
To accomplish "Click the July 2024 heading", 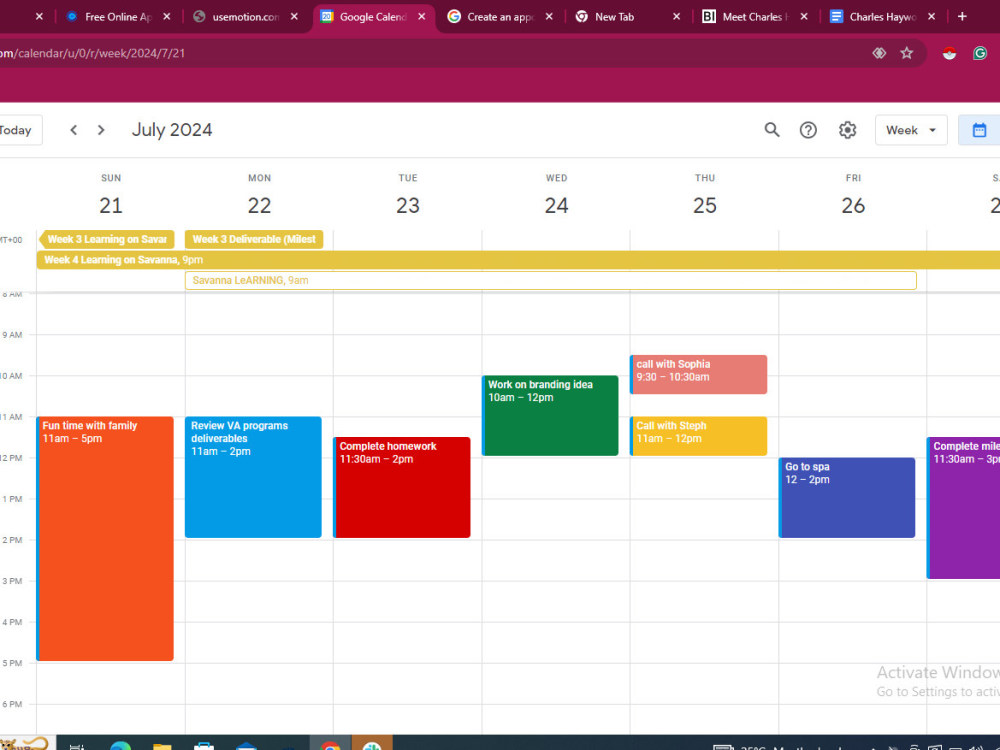I will coord(172,130).
